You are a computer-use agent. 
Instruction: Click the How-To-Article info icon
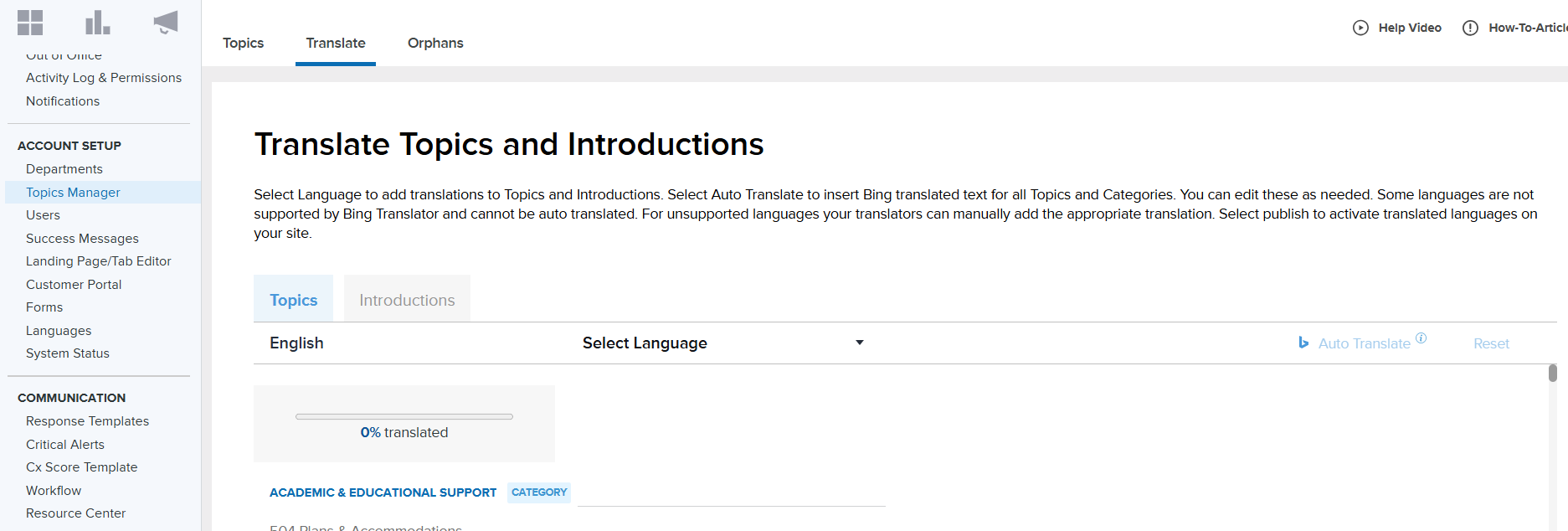point(1470,28)
